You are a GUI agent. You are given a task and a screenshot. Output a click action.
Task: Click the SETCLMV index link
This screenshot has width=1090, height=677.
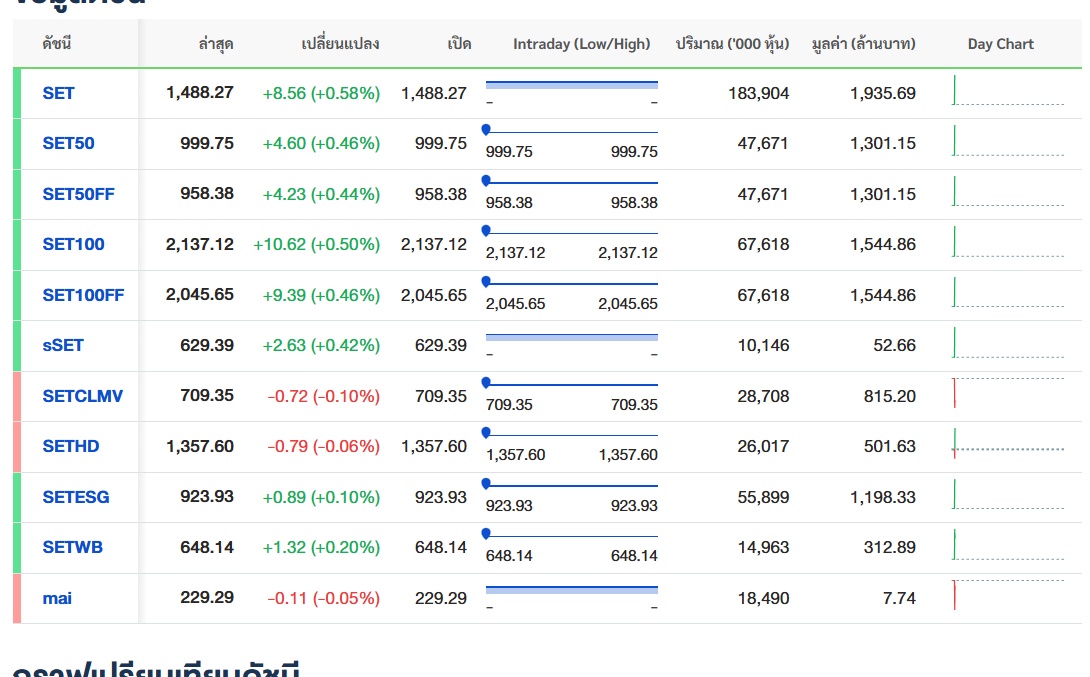pyautogui.click(x=82, y=396)
